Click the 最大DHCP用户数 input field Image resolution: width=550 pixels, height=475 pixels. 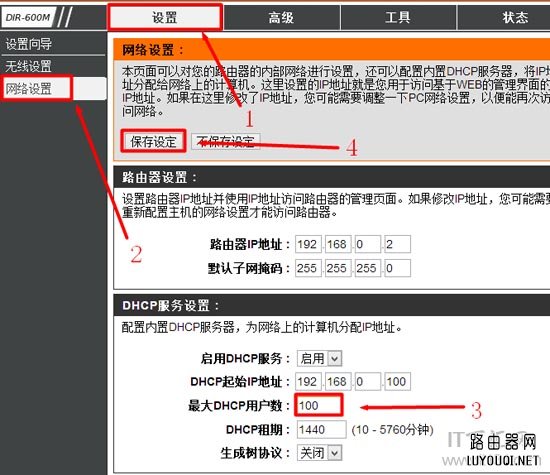point(318,406)
